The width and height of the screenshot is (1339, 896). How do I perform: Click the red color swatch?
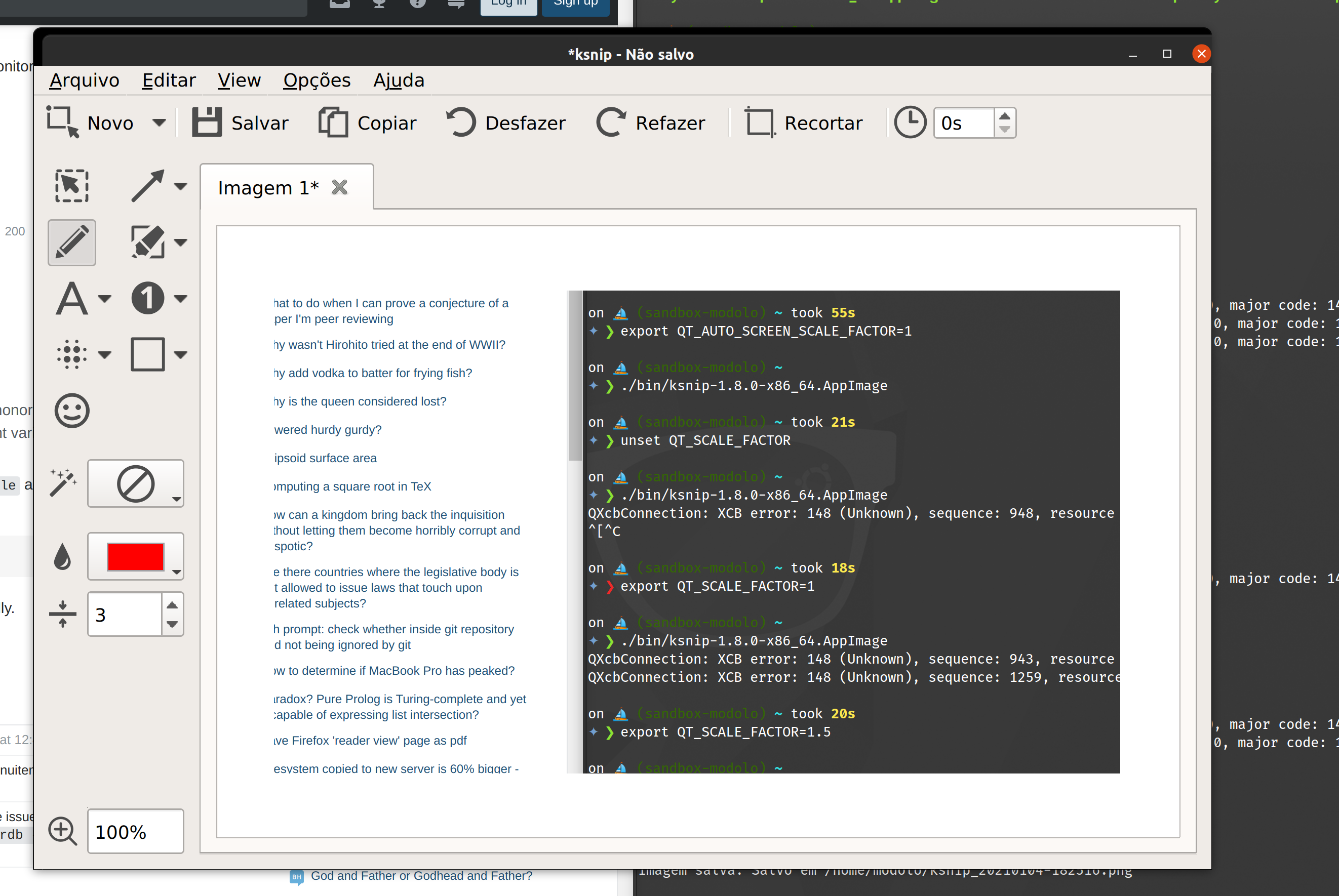pyautogui.click(x=135, y=555)
